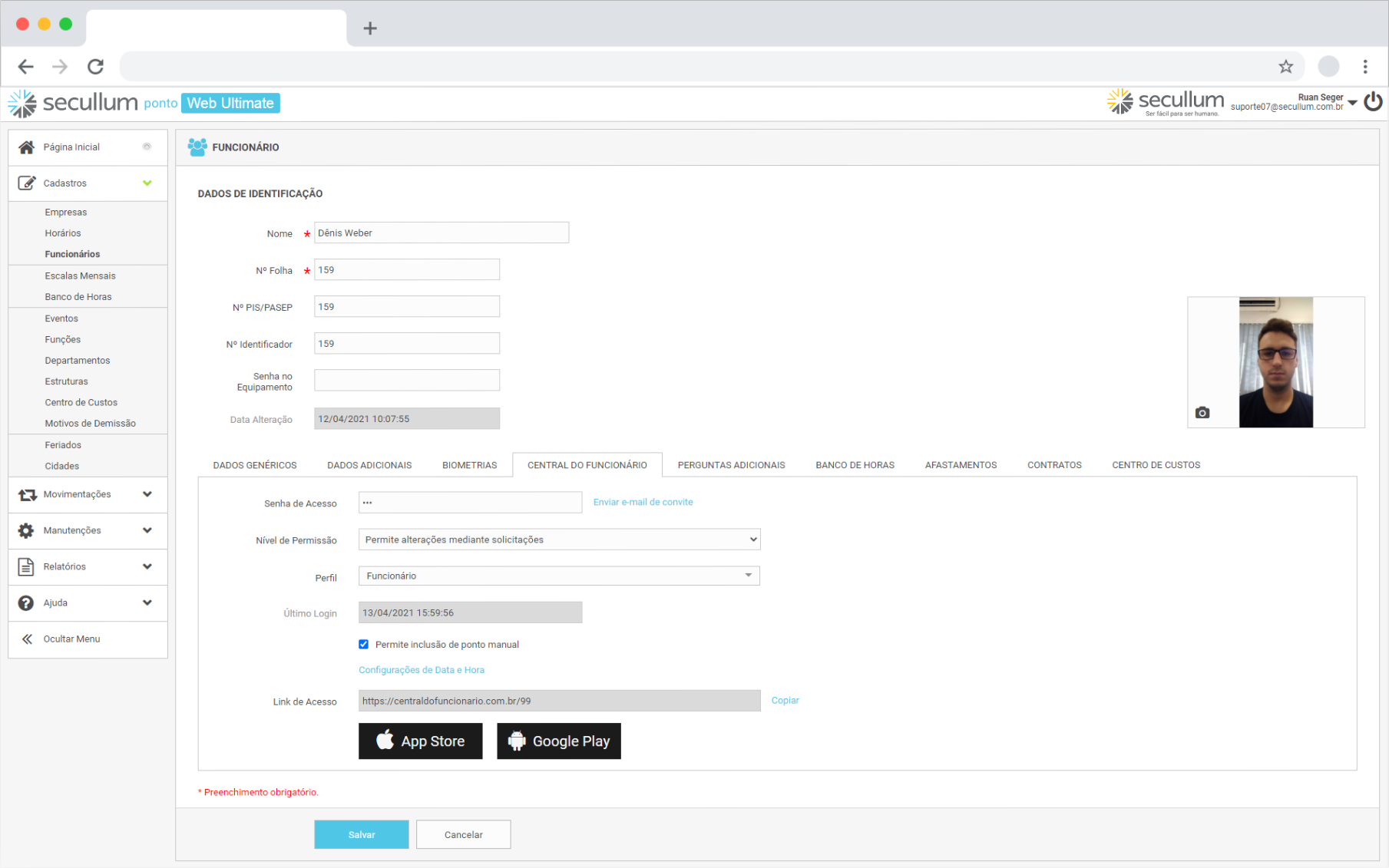Click the Salvar button

click(x=361, y=834)
